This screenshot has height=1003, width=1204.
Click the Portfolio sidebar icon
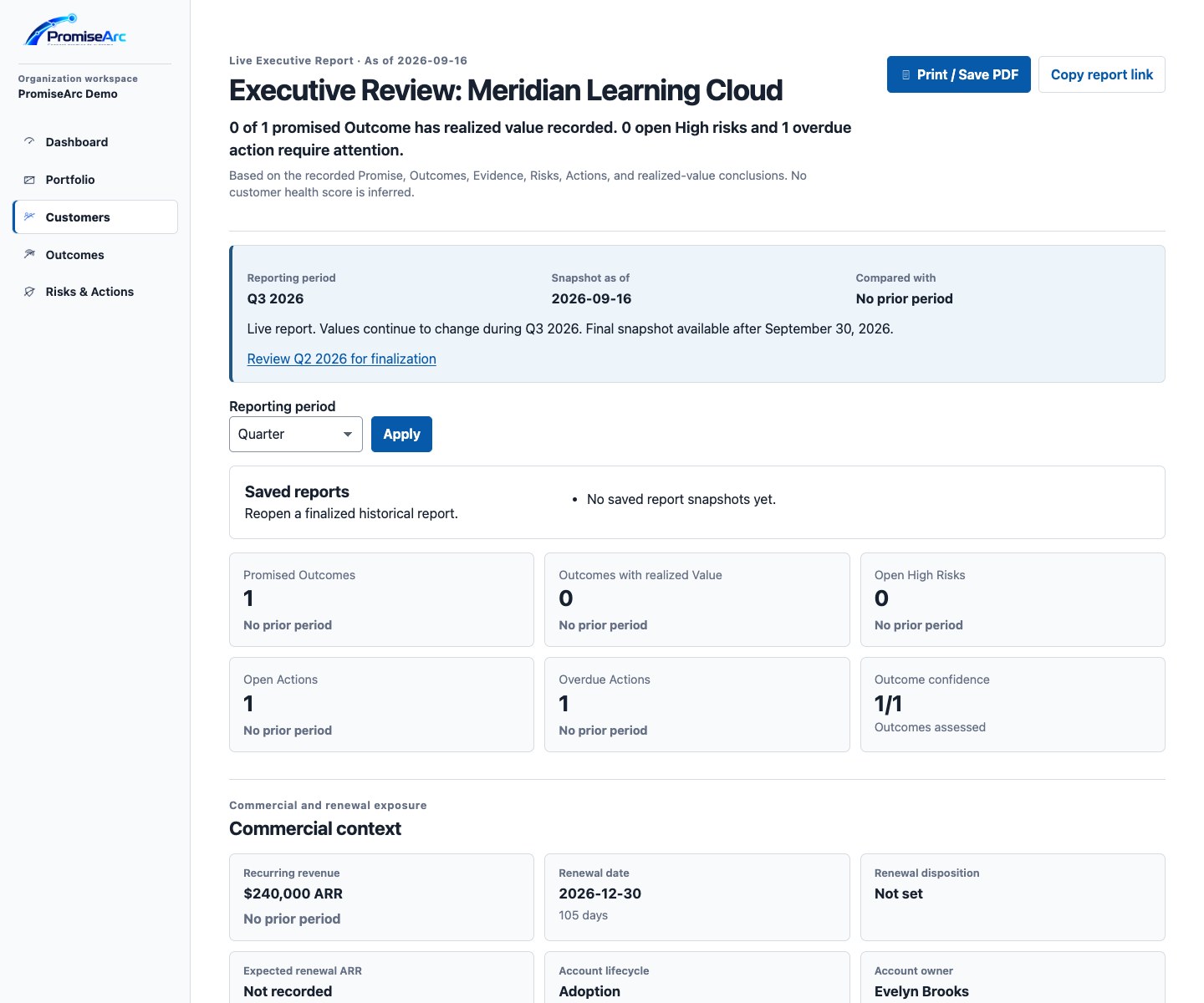tap(29, 179)
